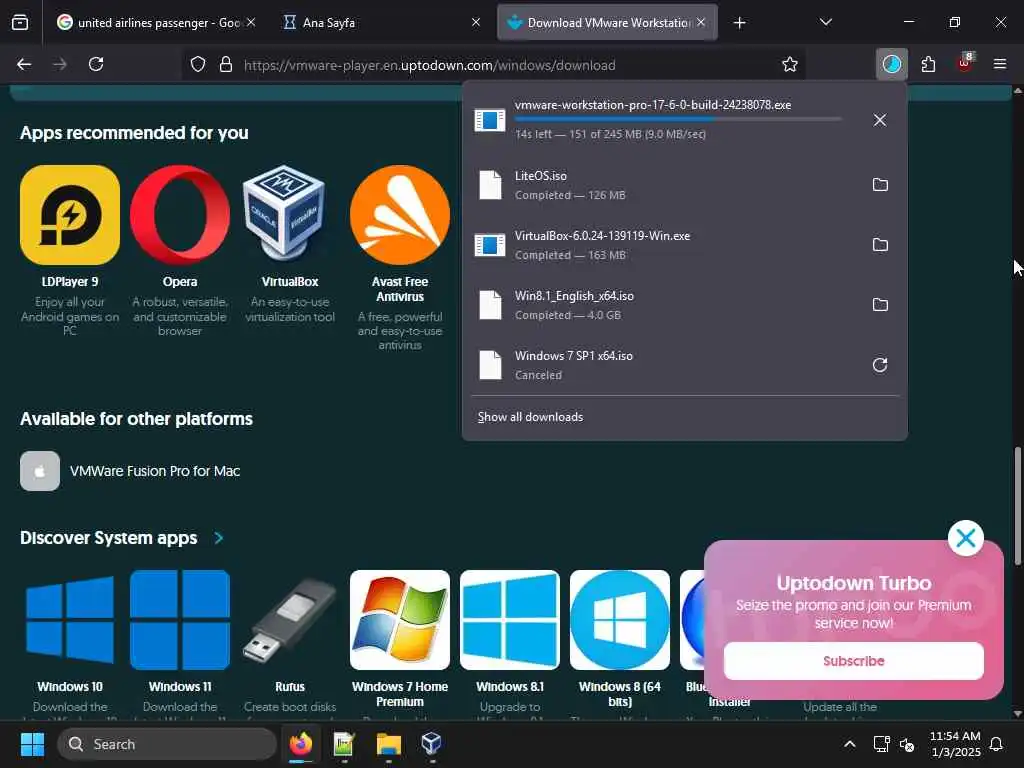Open the list all tabs dropdown
The width and height of the screenshot is (1024, 768).
(x=825, y=23)
